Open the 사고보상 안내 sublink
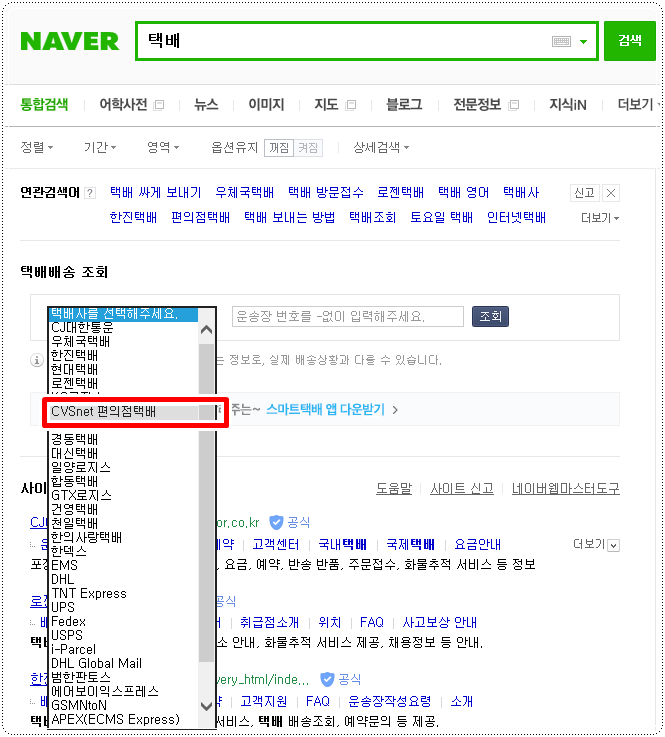665x737 pixels. [x=439, y=622]
